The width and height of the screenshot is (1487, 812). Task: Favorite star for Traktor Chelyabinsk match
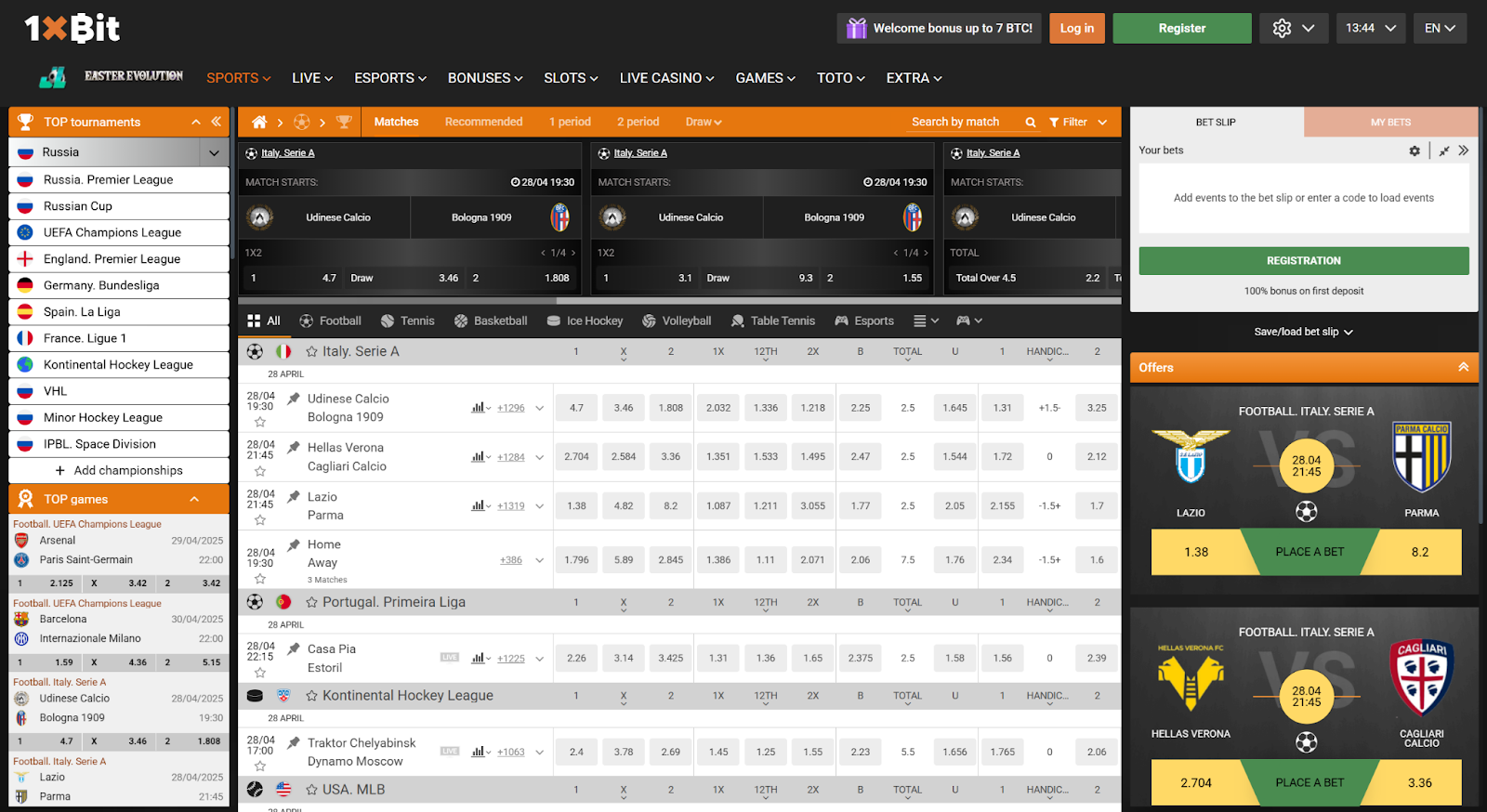tap(260, 766)
